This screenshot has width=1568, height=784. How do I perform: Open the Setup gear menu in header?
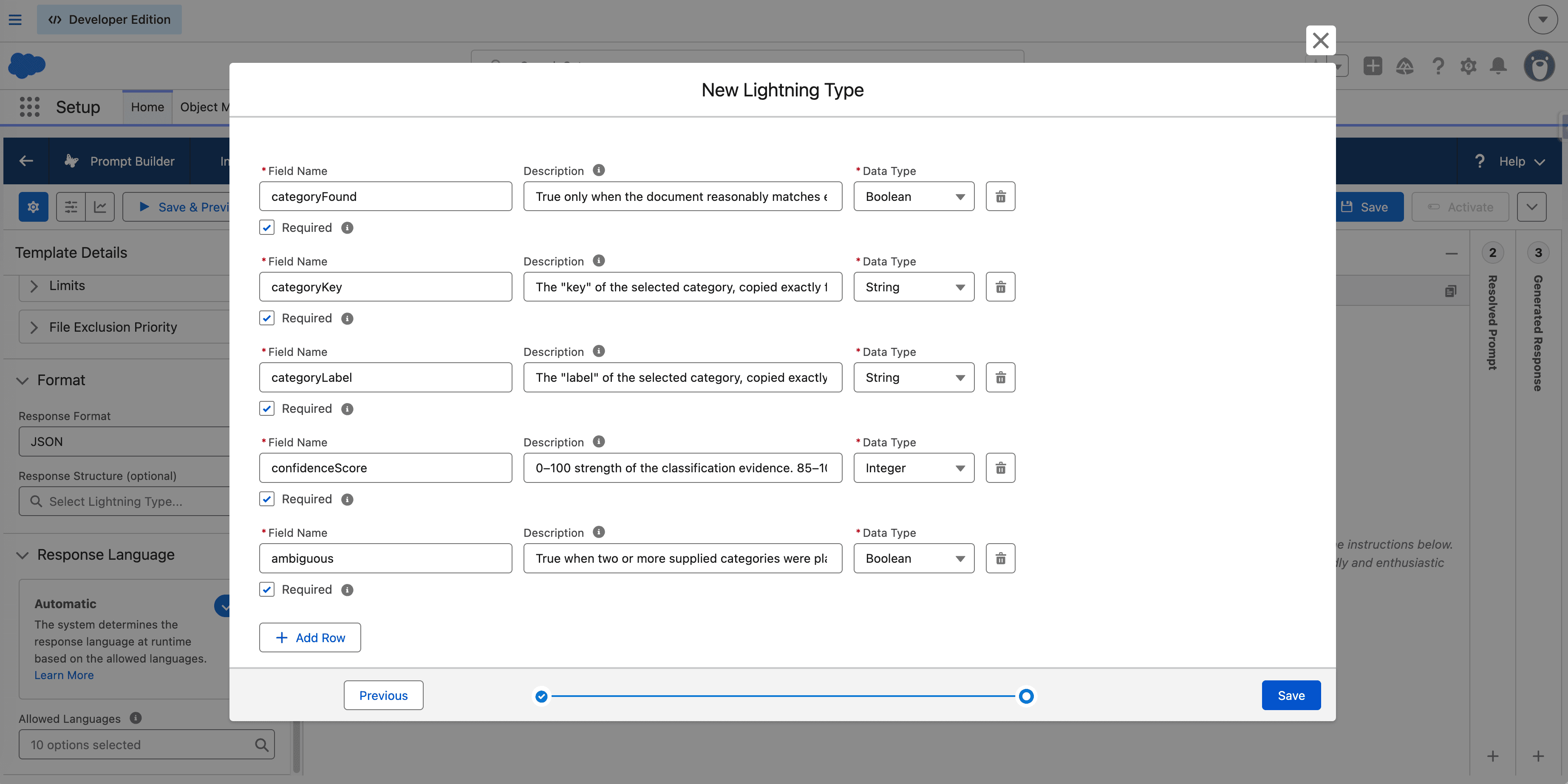coord(1468,66)
